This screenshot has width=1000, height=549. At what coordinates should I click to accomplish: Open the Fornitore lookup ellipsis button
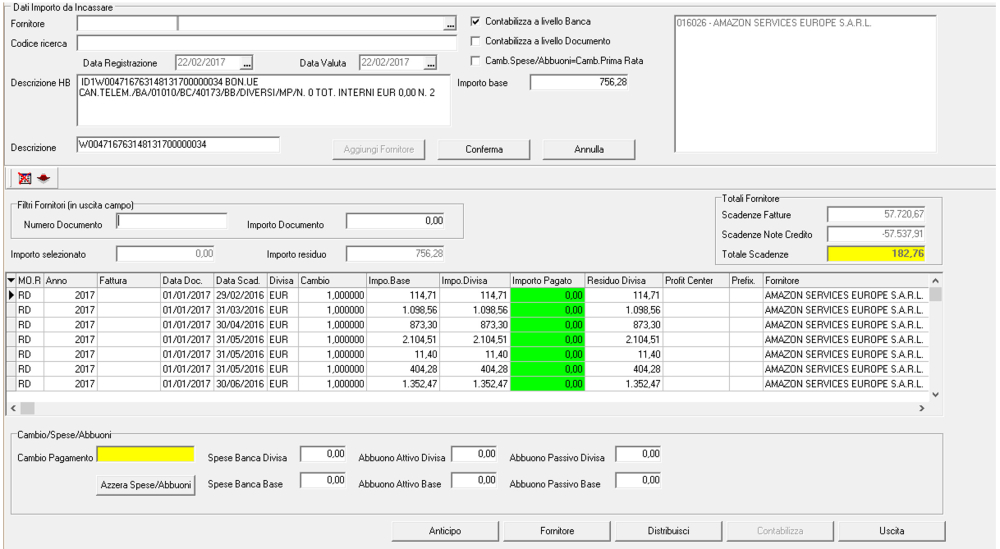[x=449, y=23]
